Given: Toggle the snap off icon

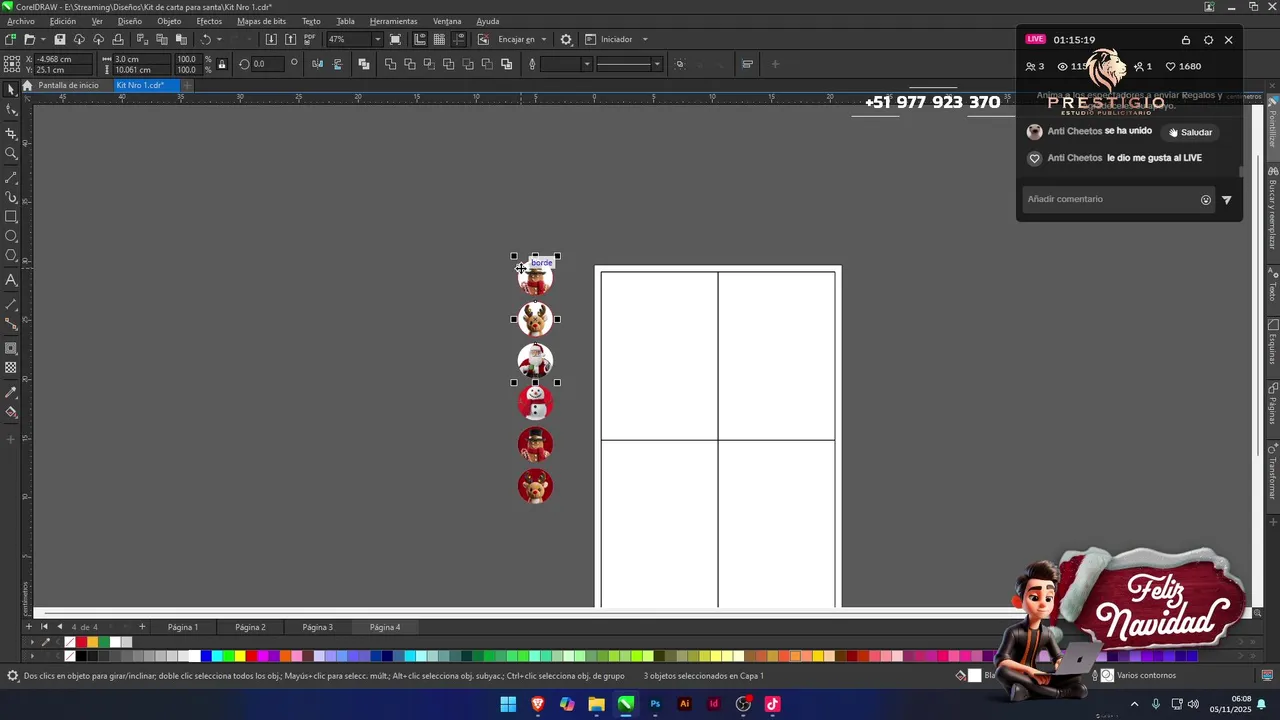Looking at the screenshot, I should point(483,39).
